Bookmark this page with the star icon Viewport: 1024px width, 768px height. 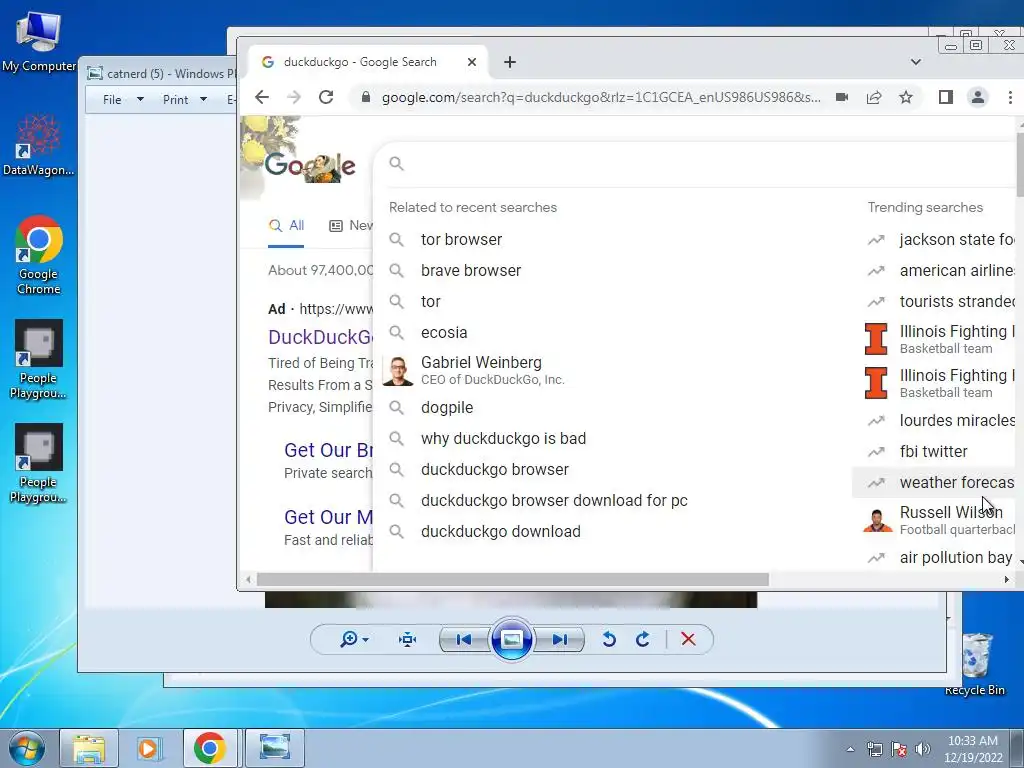(906, 97)
